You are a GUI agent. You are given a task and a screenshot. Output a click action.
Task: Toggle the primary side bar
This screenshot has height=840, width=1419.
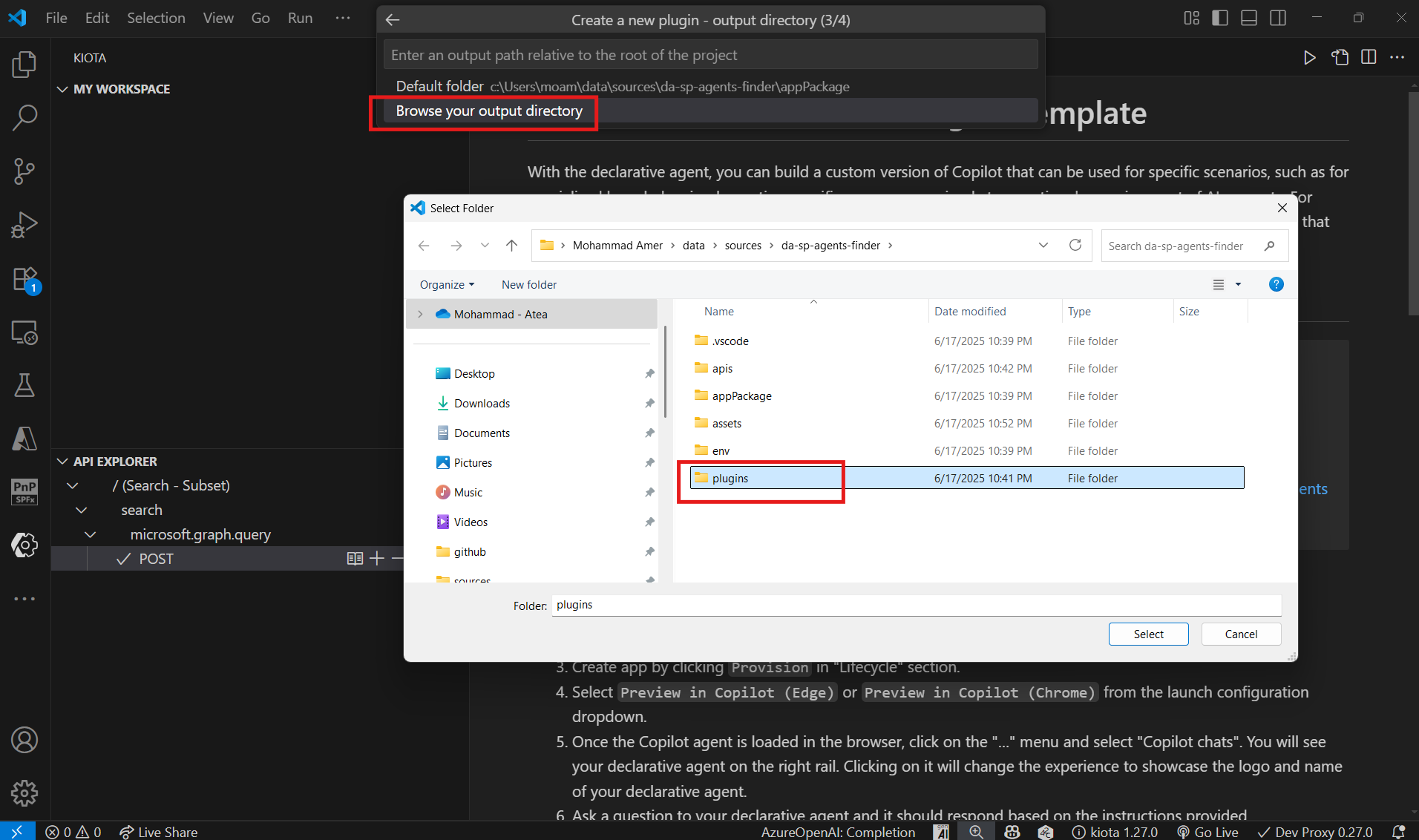coord(1220,18)
